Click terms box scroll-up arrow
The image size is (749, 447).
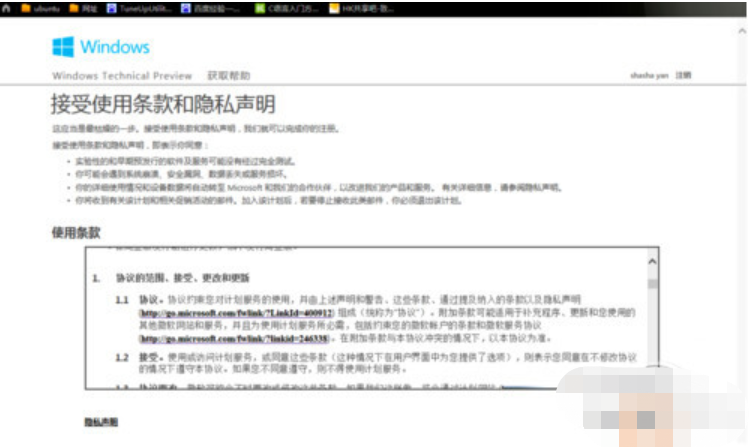pos(652,262)
